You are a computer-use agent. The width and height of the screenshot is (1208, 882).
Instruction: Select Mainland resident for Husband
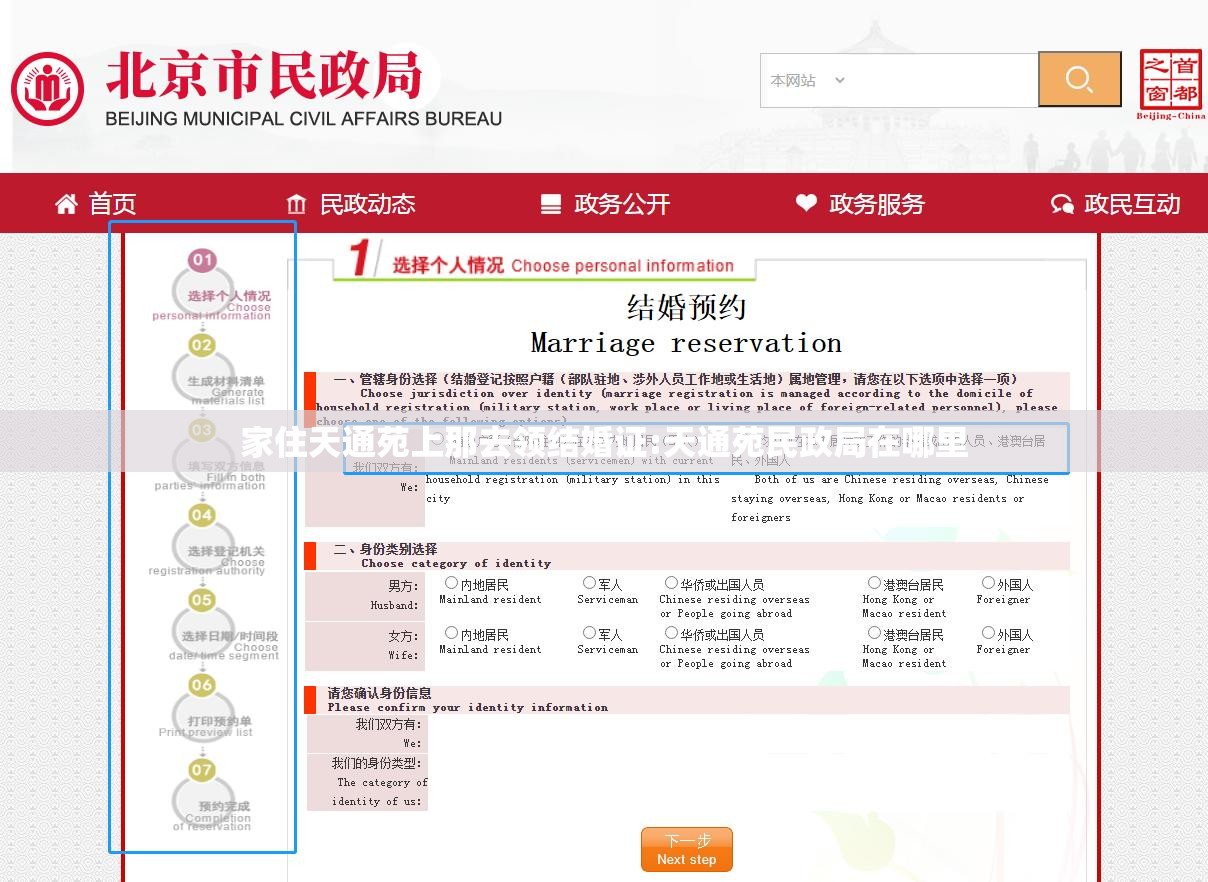(x=451, y=583)
